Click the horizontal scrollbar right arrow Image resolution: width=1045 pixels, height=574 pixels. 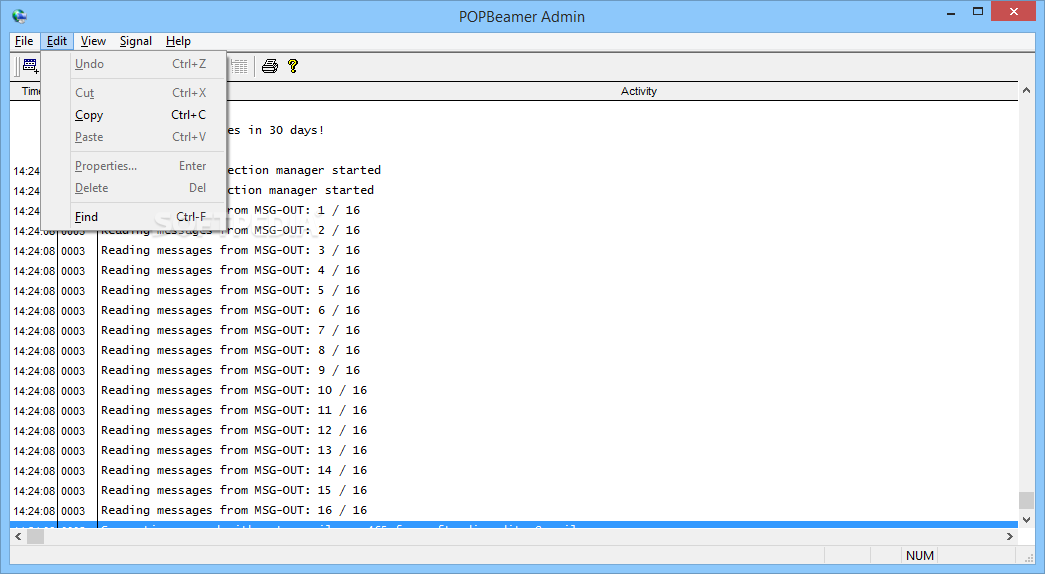point(1010,536)
